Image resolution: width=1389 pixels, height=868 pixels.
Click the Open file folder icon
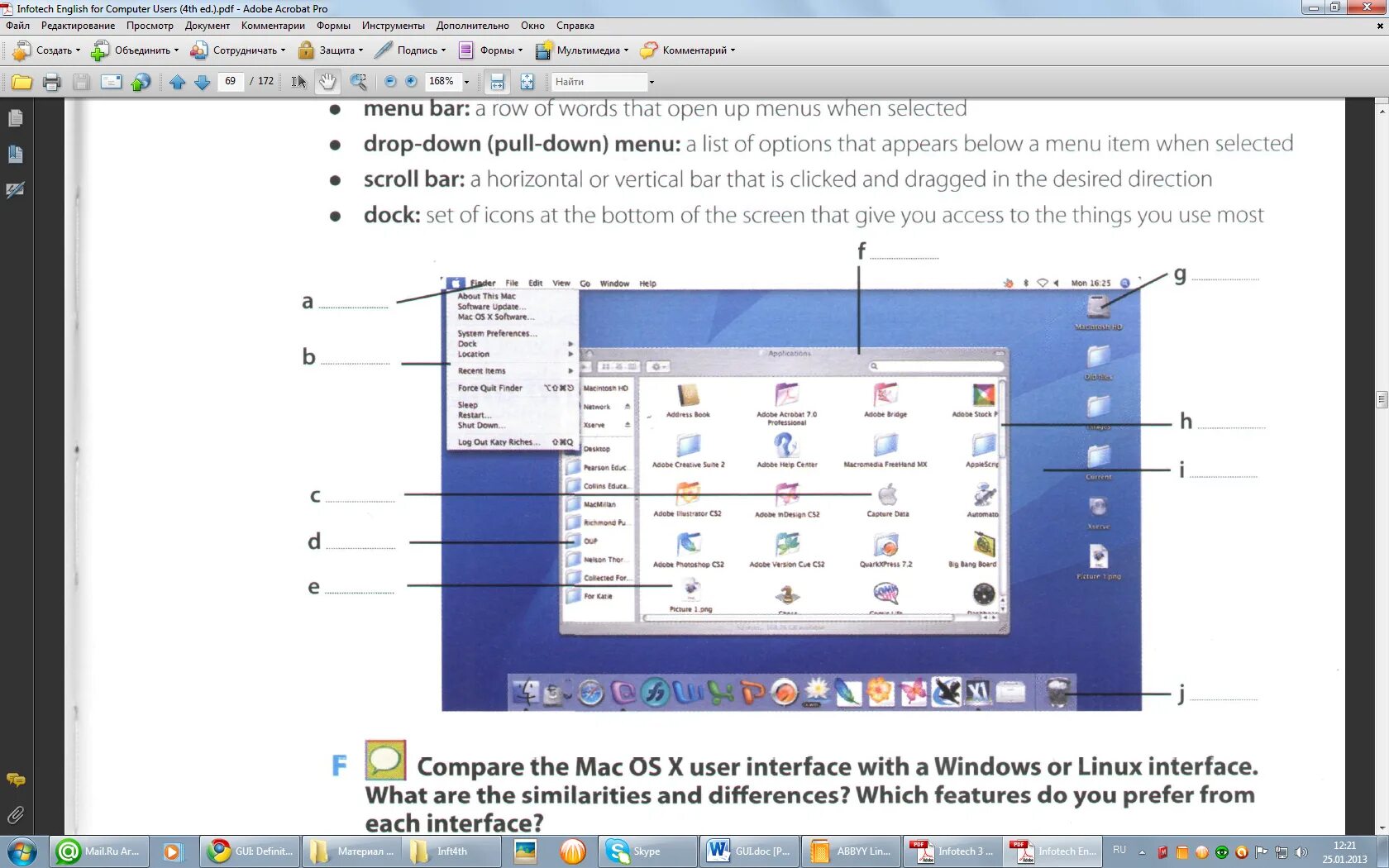click(21, 82)
